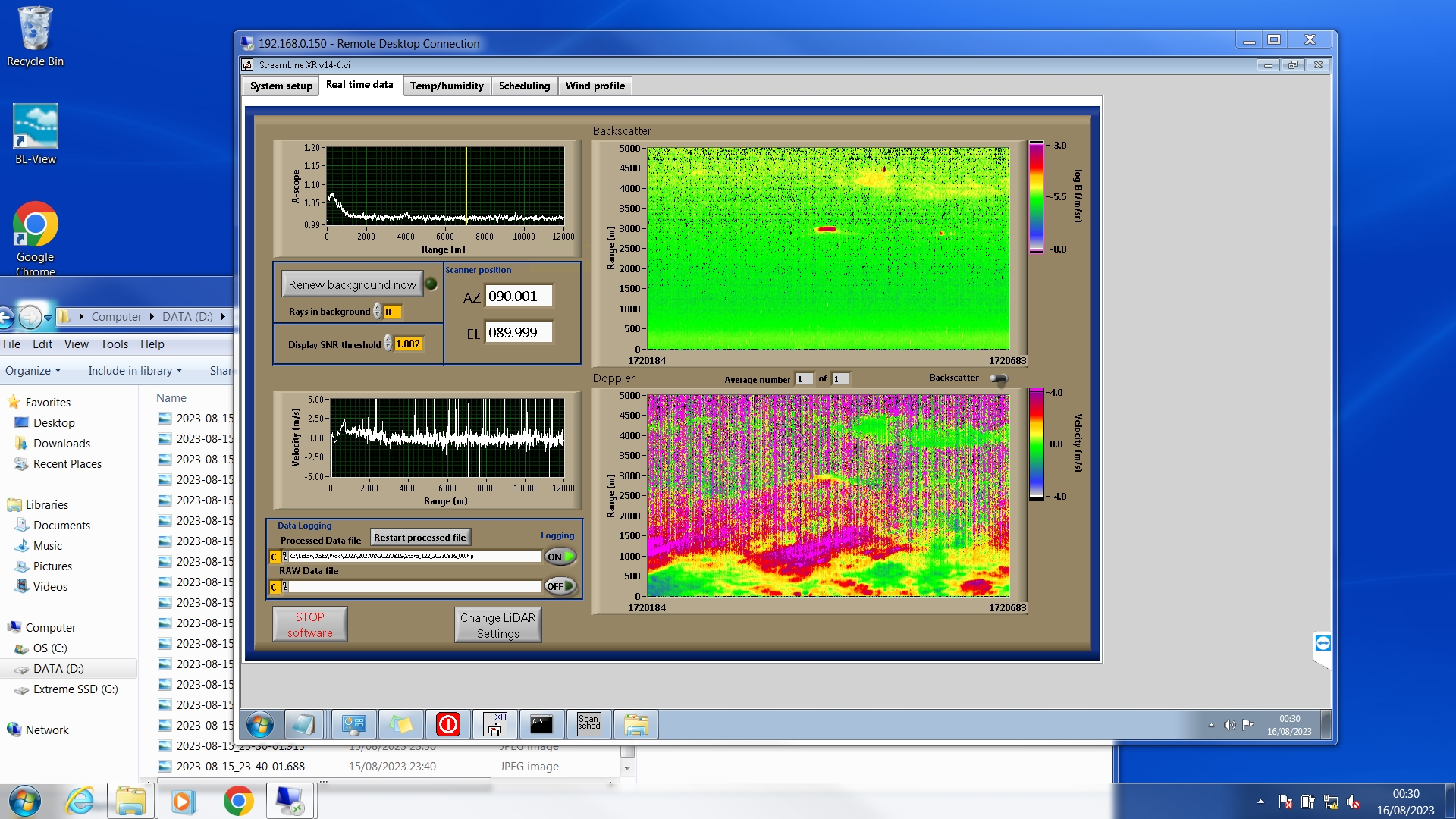Open the command prompt icon

[x=541, y=725]
